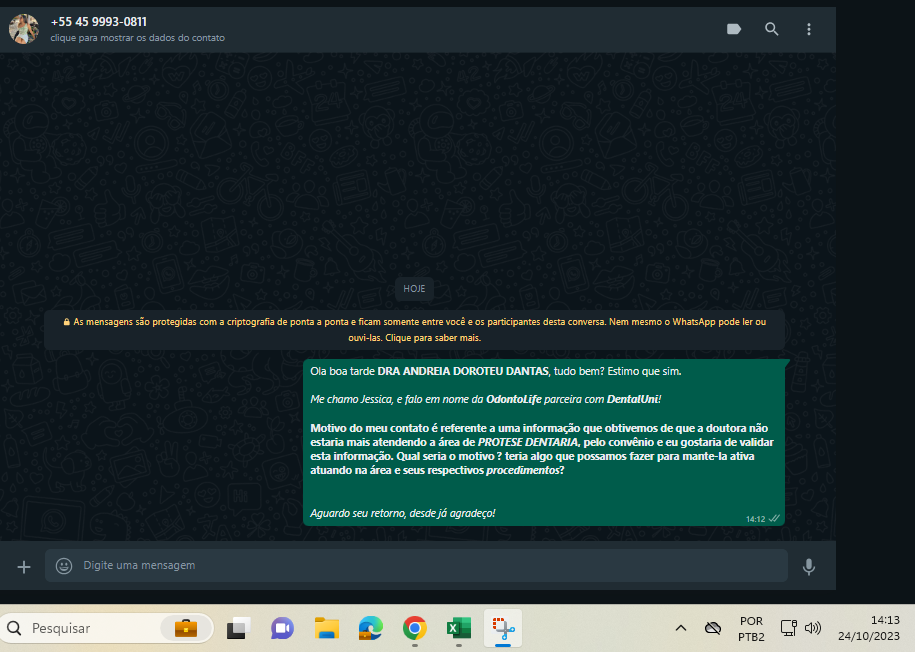Click contact number +55 45 9993-0811

[x=99, y=22]
